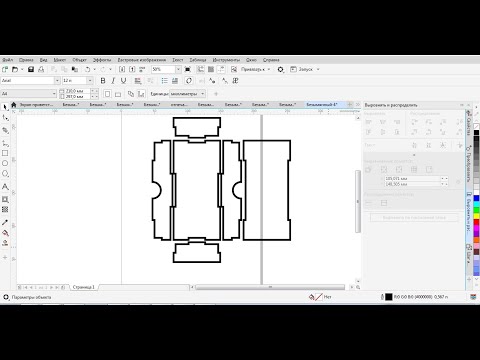Toggle Underline text formatting
The height and width of the screenshot is (360, 480).
[x=123, y=81]
